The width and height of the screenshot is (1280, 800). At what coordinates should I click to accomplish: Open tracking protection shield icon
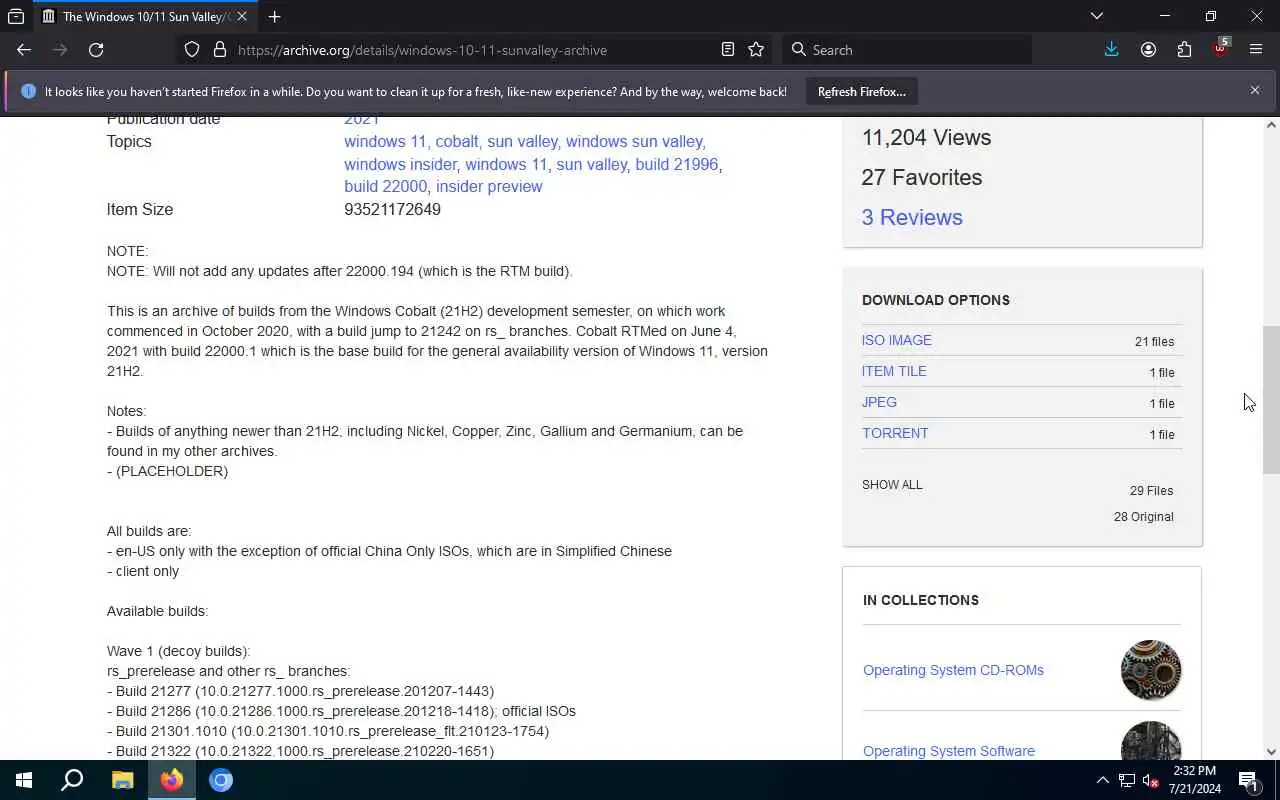point(192,50)
